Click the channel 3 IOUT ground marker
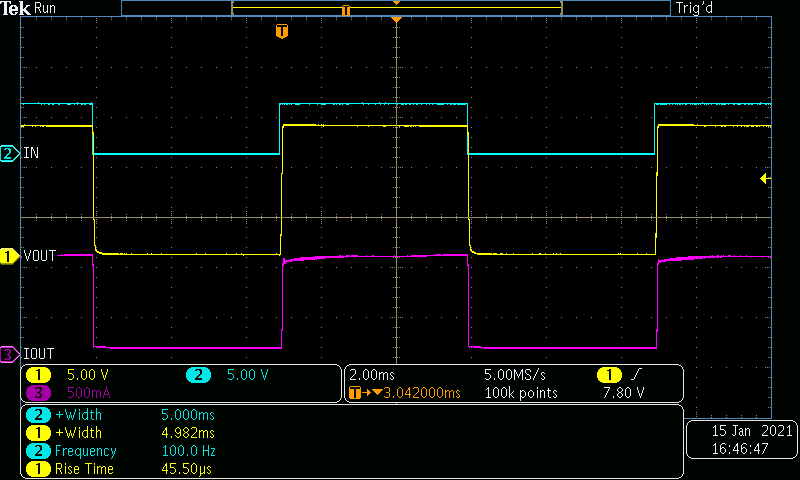 pyautogui.click(x=9, y=354)
